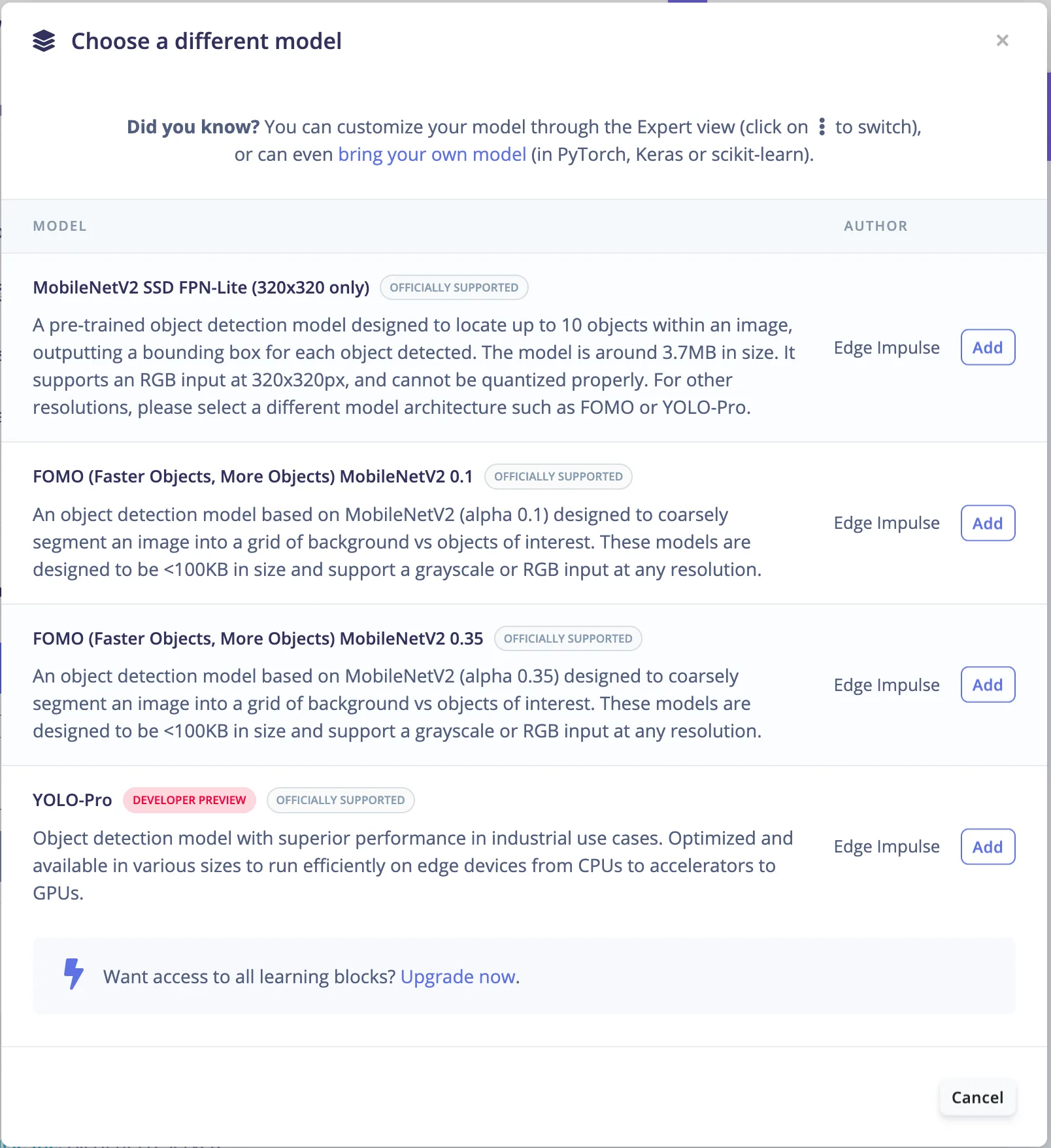Click the MODEL column header
Screen dimensions: 1051x1148
click(x=59, y=226)
